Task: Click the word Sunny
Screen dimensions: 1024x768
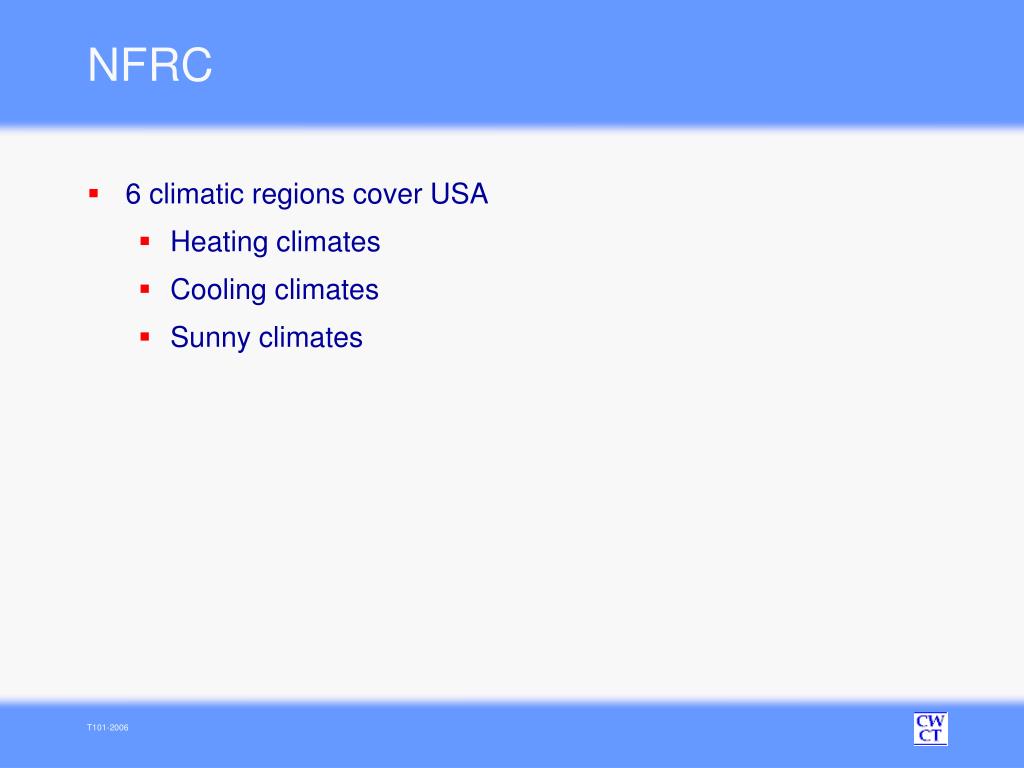Action: tap(210, 338)
